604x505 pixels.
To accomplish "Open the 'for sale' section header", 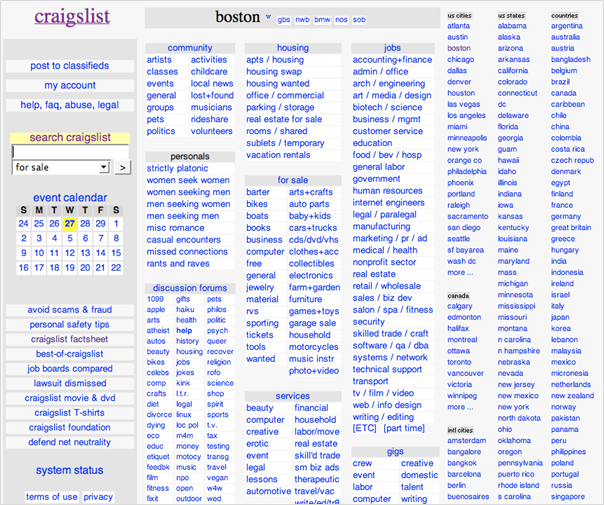I will (293, 180).
